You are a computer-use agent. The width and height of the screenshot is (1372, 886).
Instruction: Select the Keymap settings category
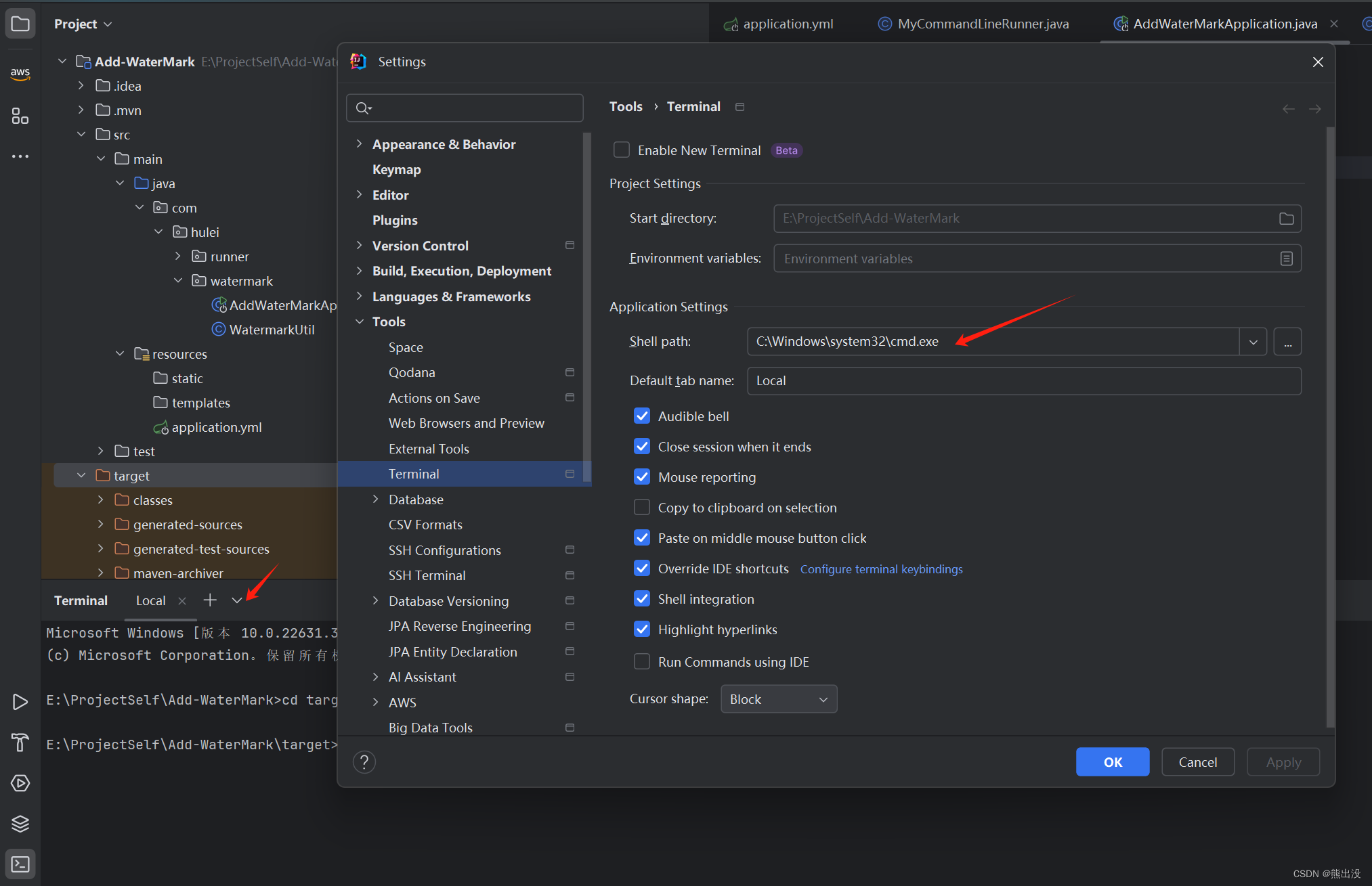point(397,170)
